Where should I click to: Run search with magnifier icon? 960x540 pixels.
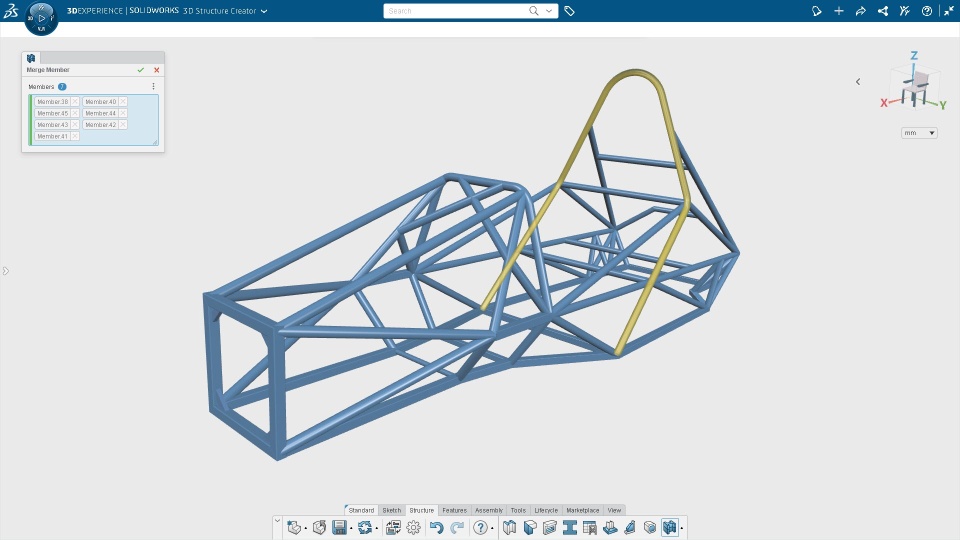tap(534, 11)
